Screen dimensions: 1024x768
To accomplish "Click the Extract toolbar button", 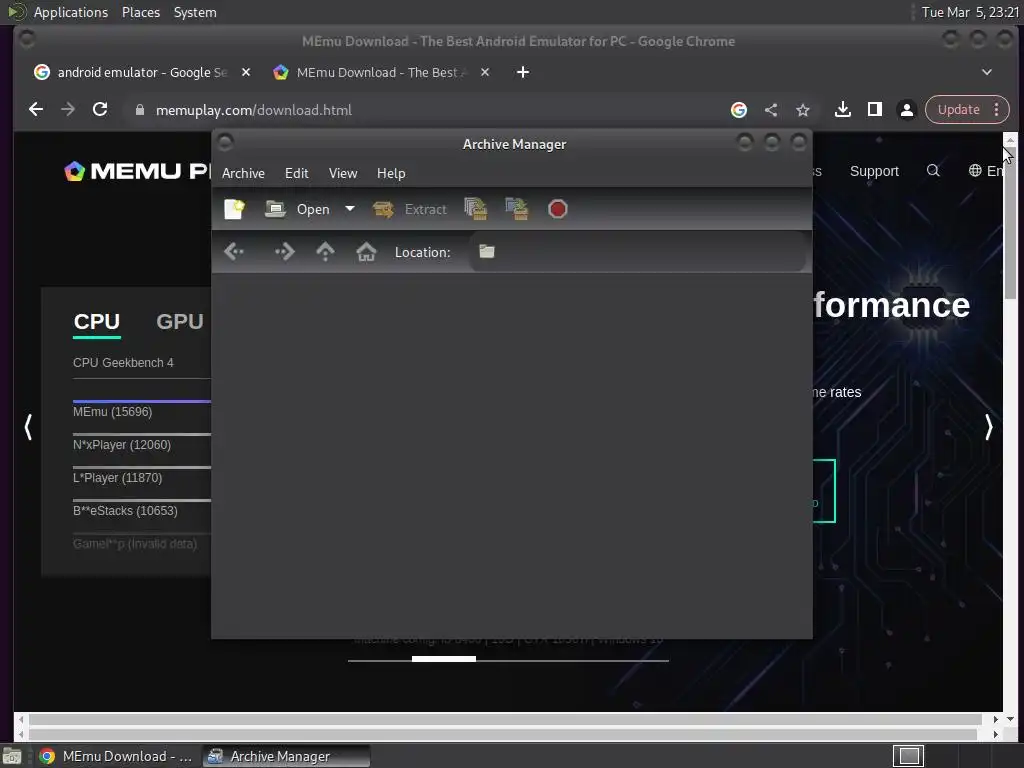I will point(409,209).
